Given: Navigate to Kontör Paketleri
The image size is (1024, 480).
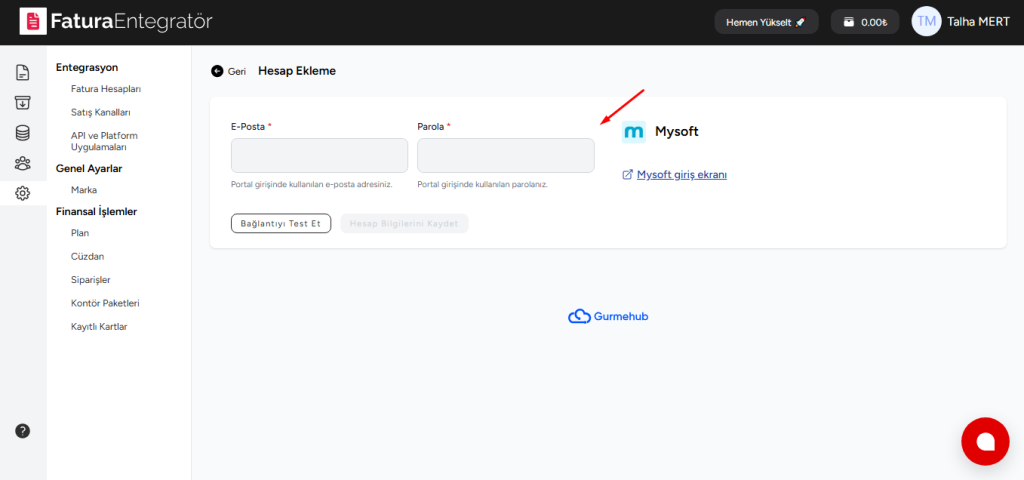Looking at the screenshot, I should tap(105, 303).
